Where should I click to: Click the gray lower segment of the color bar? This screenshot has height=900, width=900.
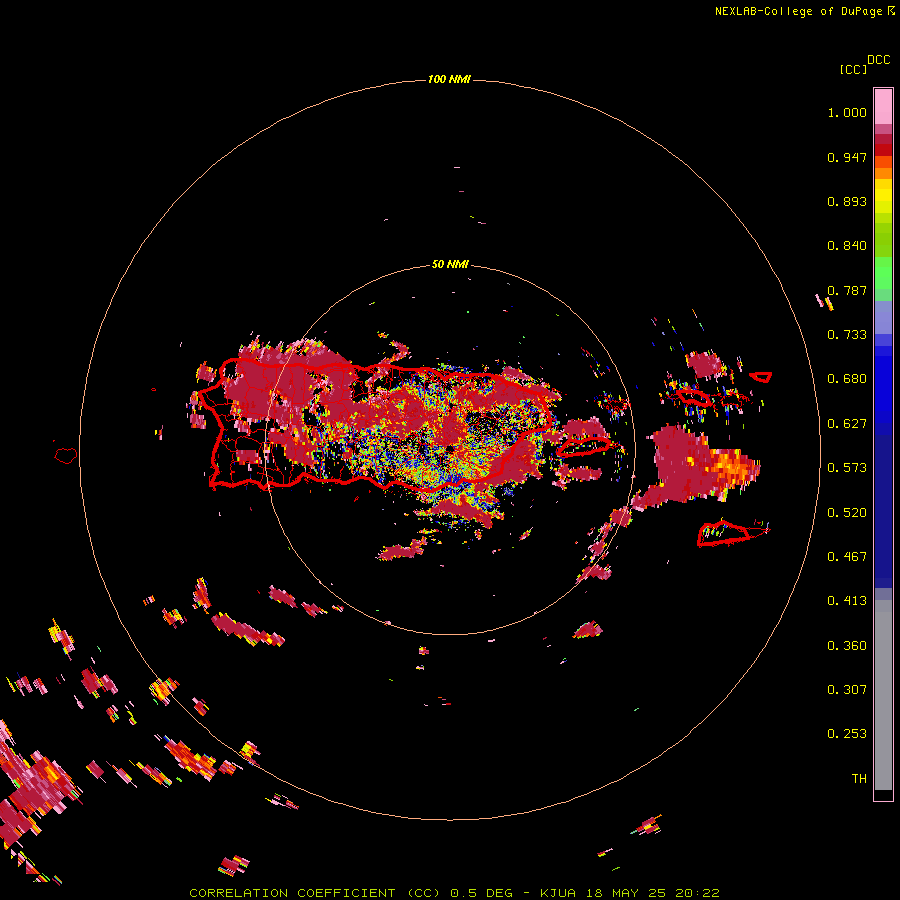[883, 695]
